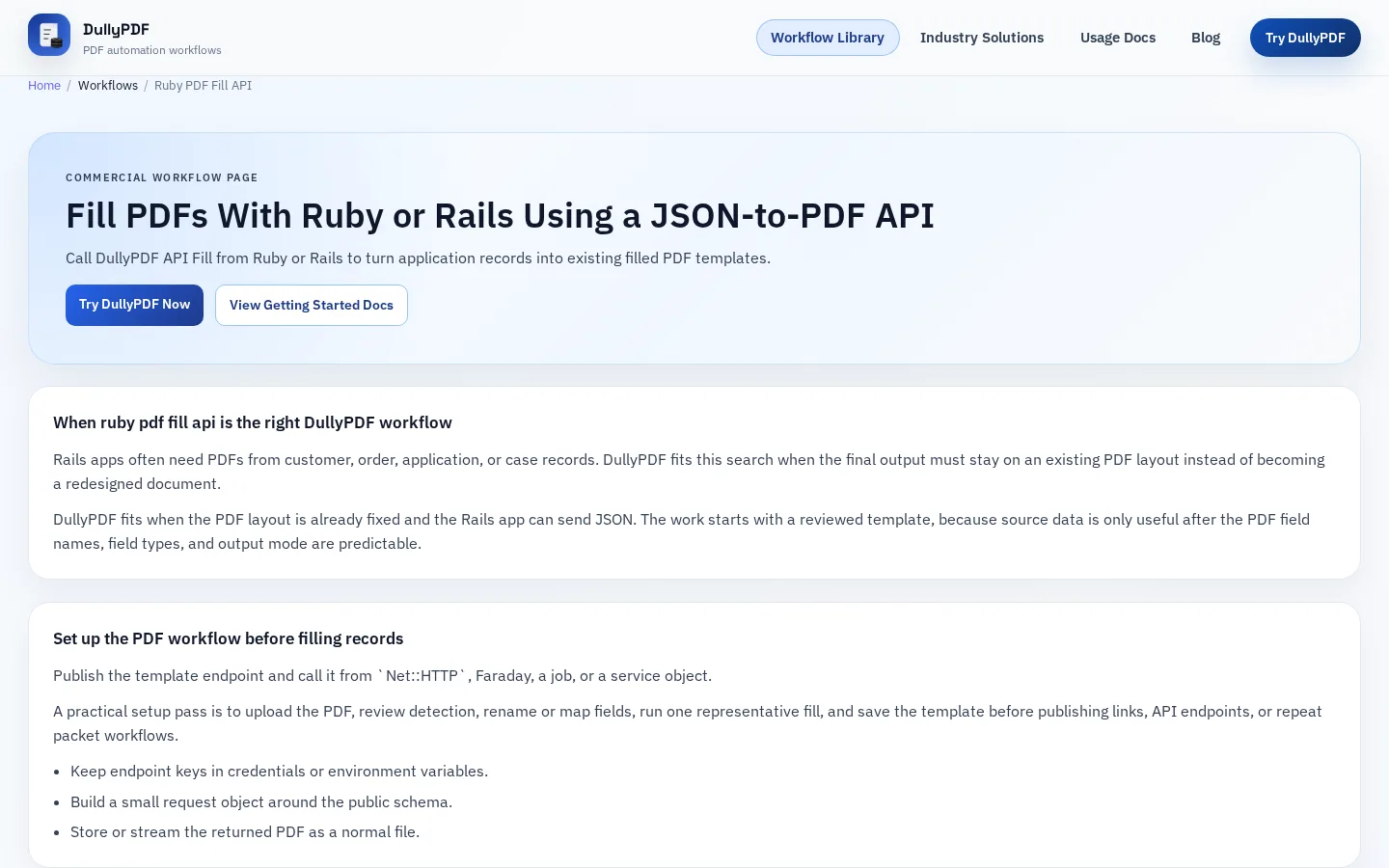1389x868 pixels.
Task: Click heading 'When ruby pdf fill api is the right'
Action: [253, 422]
